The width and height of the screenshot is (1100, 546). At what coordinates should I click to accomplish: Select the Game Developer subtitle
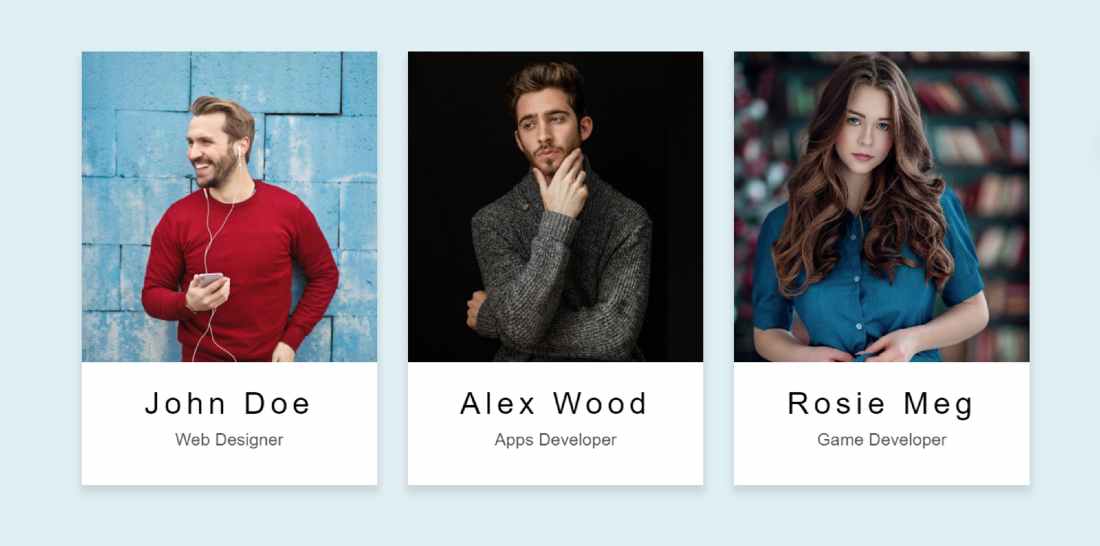point(882,440)
